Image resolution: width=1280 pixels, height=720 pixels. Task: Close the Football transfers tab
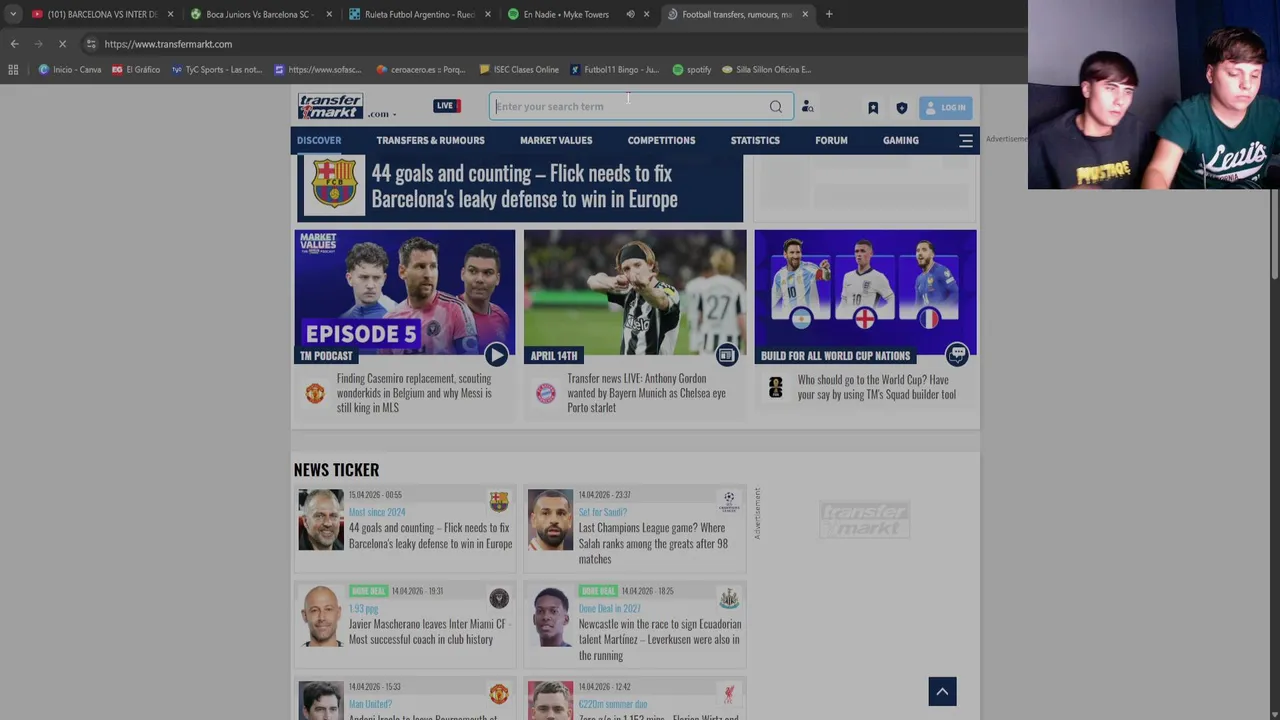805,14
